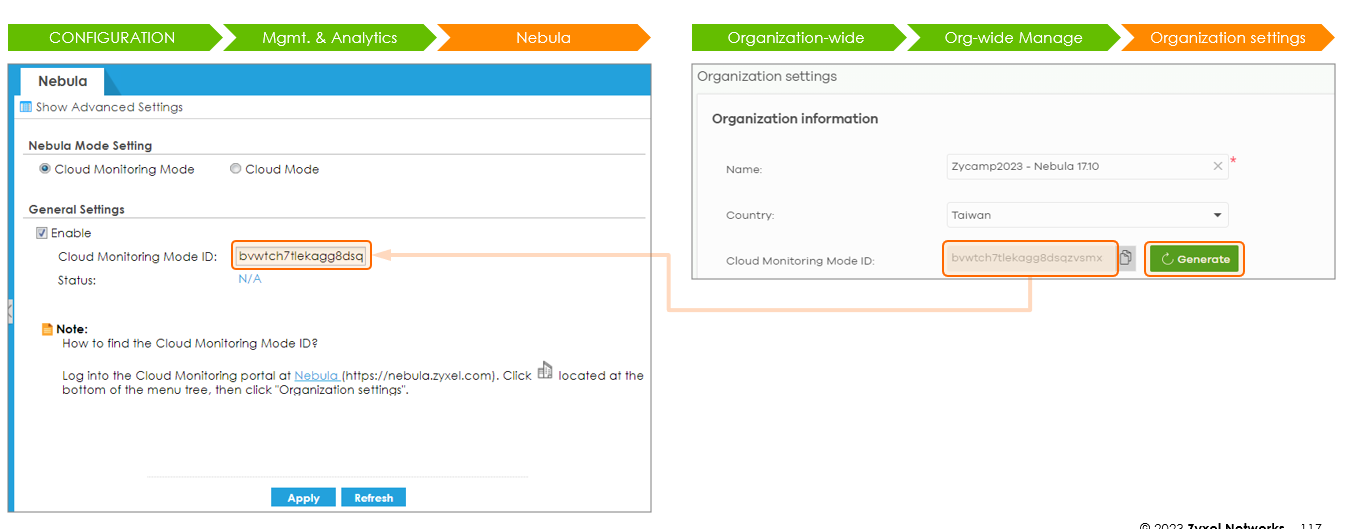Click the organization building icon in the note
The image size is (1353, 529).
pos(545,371)
